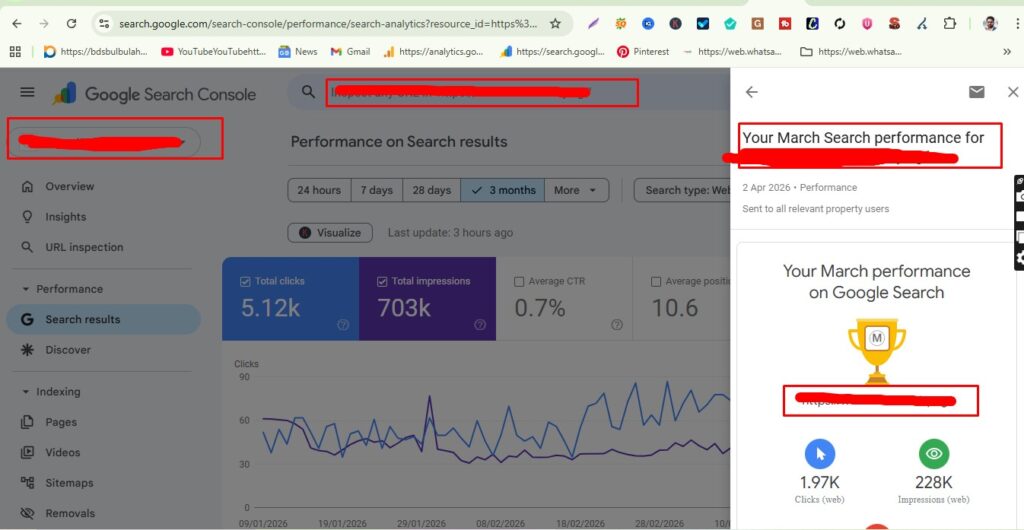Click 'Sent to all relevant property users'
The image size is (1024, 530).
coord(816,210)
